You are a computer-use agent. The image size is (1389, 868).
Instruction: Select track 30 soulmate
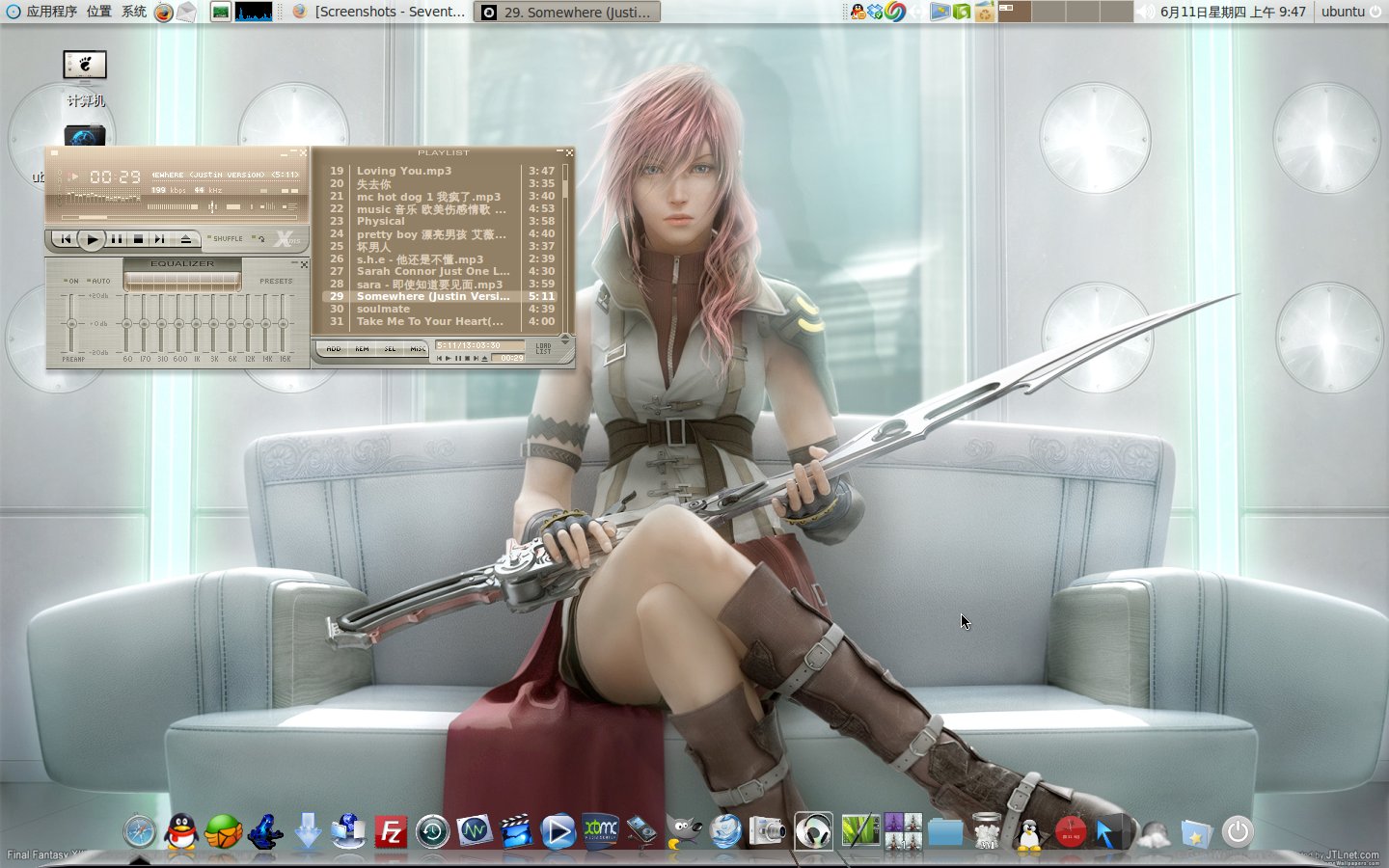440,309
